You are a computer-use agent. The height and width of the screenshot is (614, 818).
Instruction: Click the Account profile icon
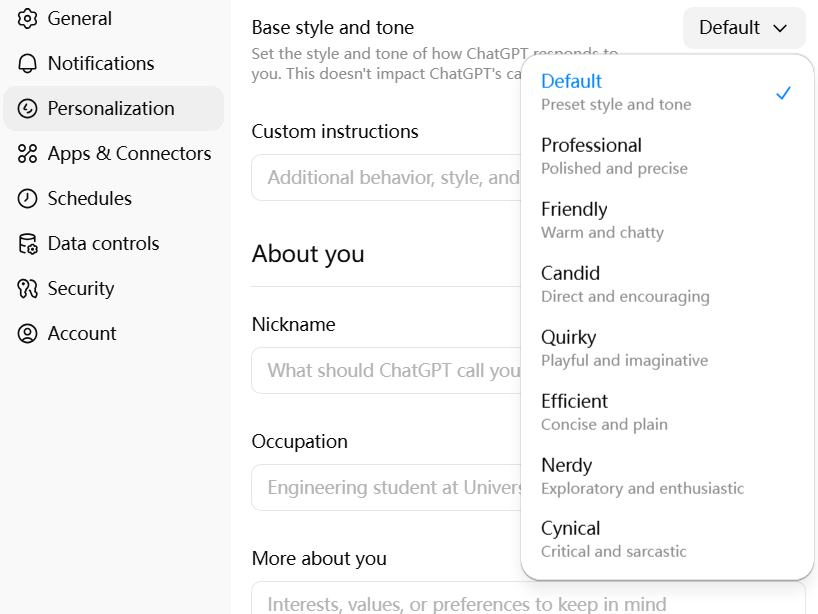(x=27, y=333)
